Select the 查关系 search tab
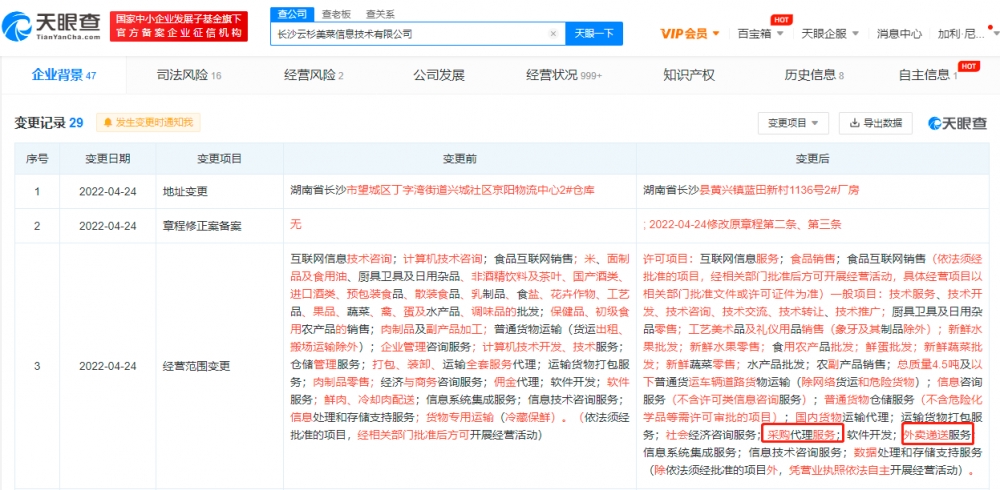 [378, 13]
